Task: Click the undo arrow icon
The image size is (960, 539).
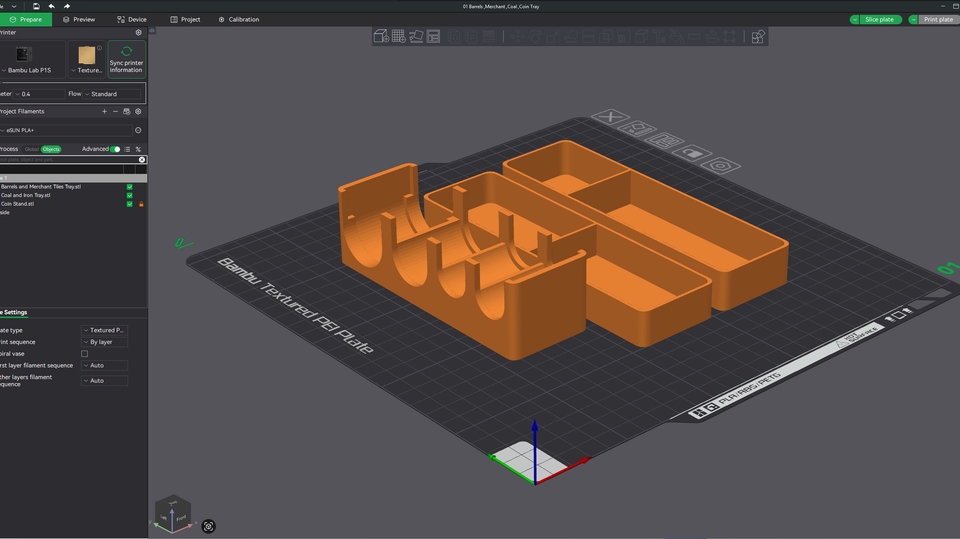Action: point(52,6)
